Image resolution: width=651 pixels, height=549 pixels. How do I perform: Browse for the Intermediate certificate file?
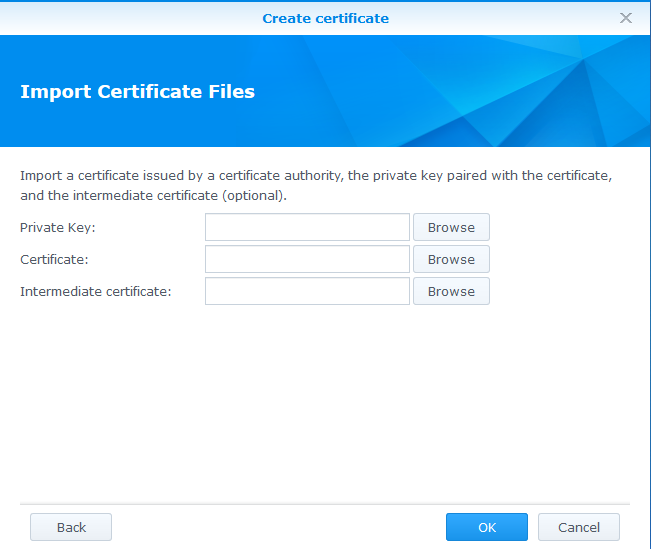coord(451,291)
